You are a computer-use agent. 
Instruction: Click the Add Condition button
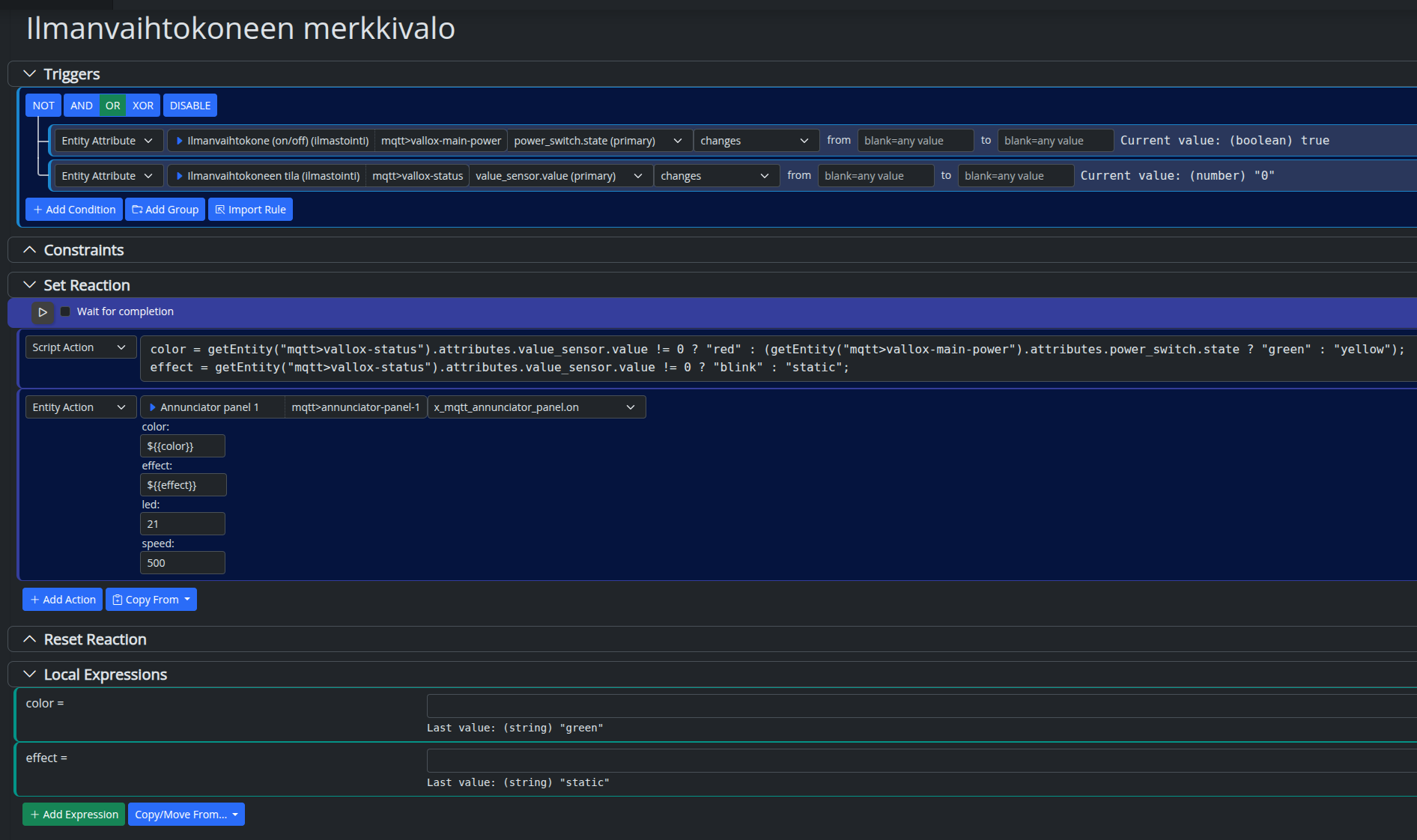click(x=74, y=210)
